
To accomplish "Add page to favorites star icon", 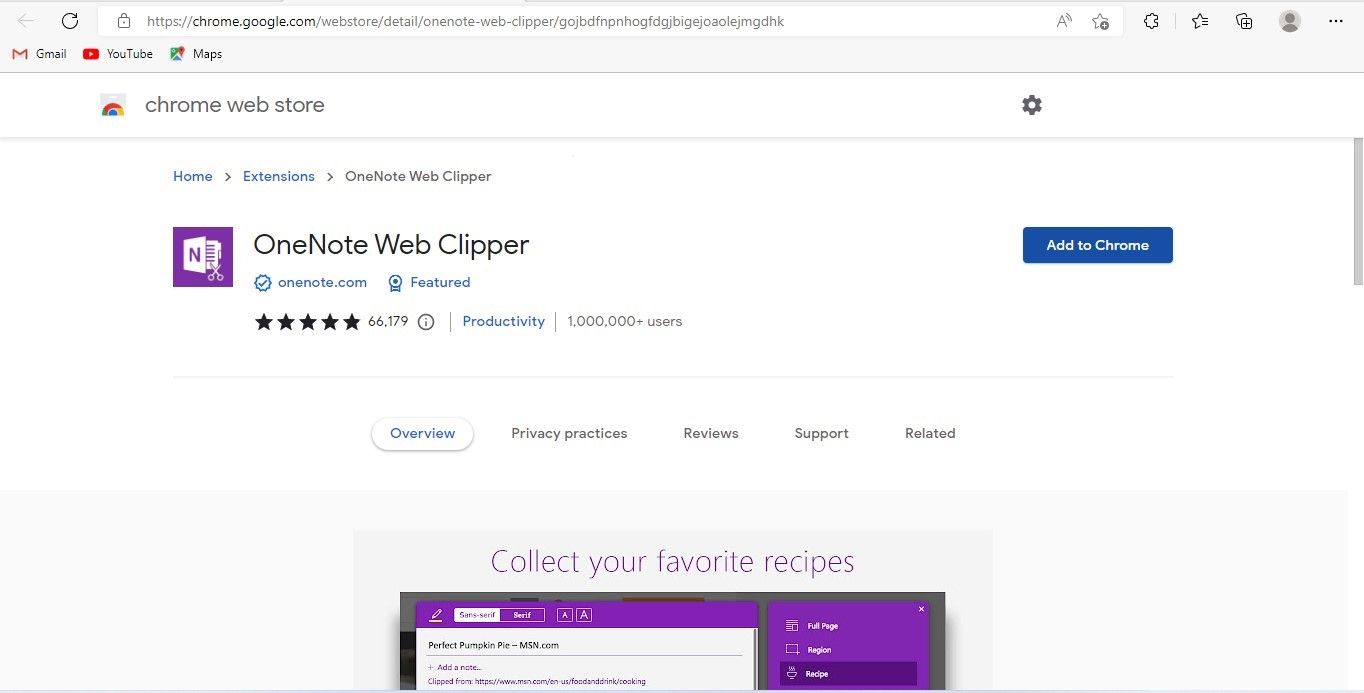I will click(x=1100, y=21).
